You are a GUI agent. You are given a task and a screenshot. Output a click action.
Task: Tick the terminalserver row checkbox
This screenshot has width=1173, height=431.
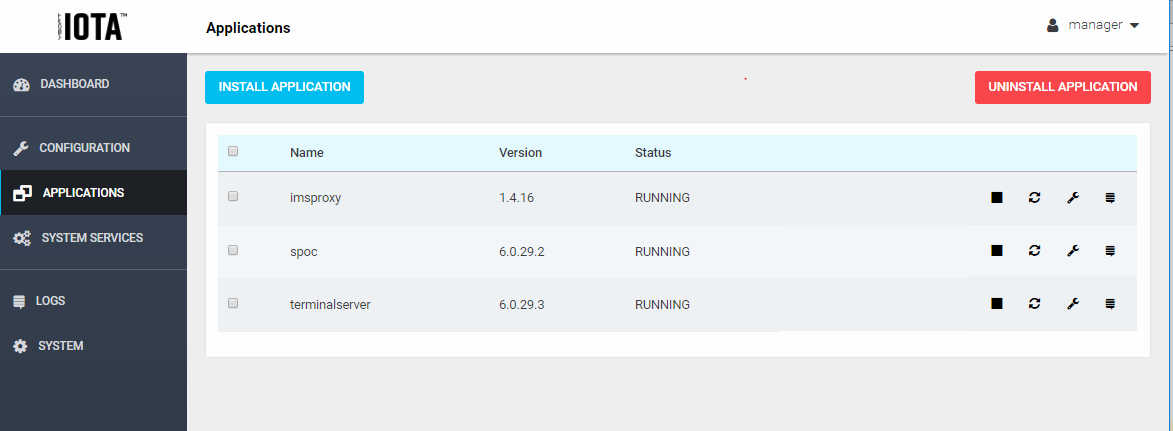[233, 303]
